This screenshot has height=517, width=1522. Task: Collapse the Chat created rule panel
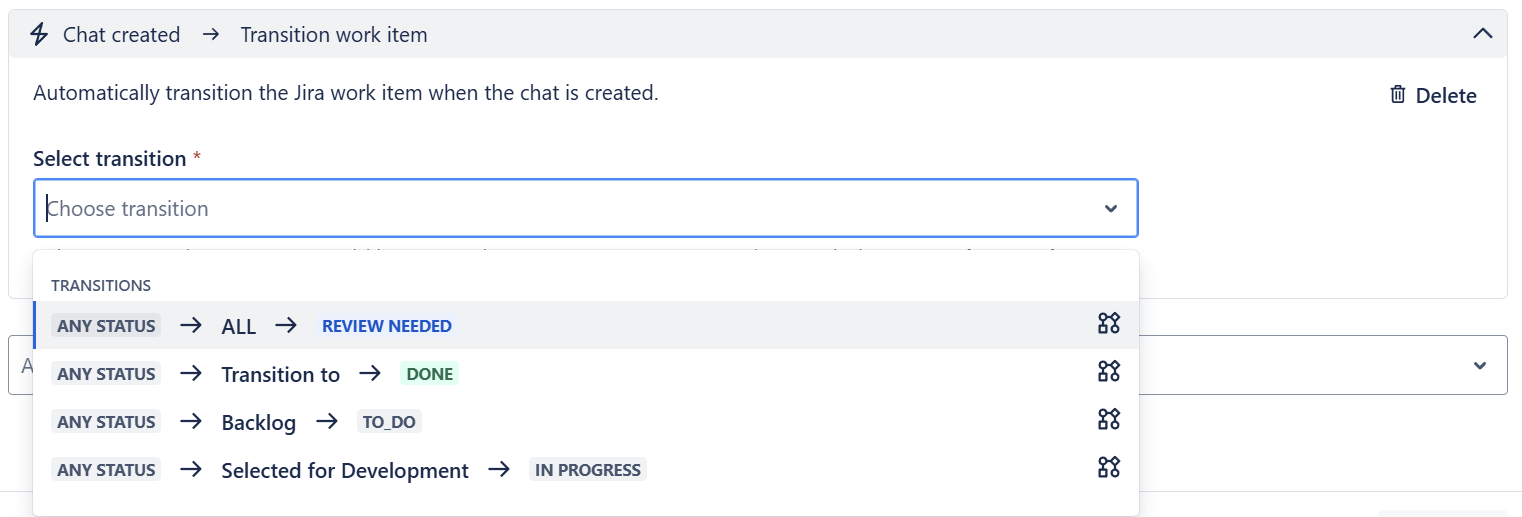click(1482, 34)
